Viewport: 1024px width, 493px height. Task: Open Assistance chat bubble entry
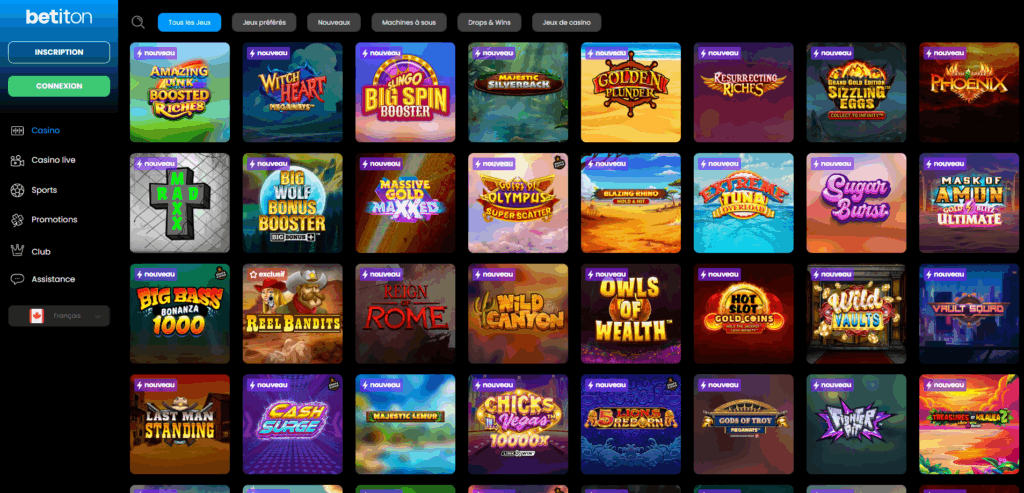click(x=18, y=279)
